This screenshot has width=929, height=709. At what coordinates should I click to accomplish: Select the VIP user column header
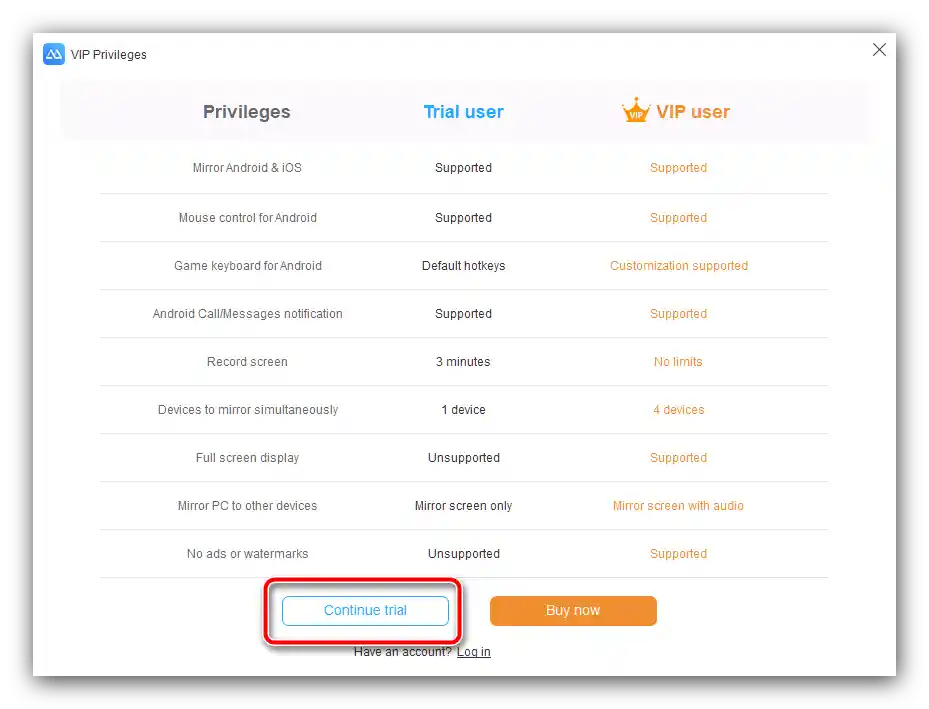pos(693,111)
